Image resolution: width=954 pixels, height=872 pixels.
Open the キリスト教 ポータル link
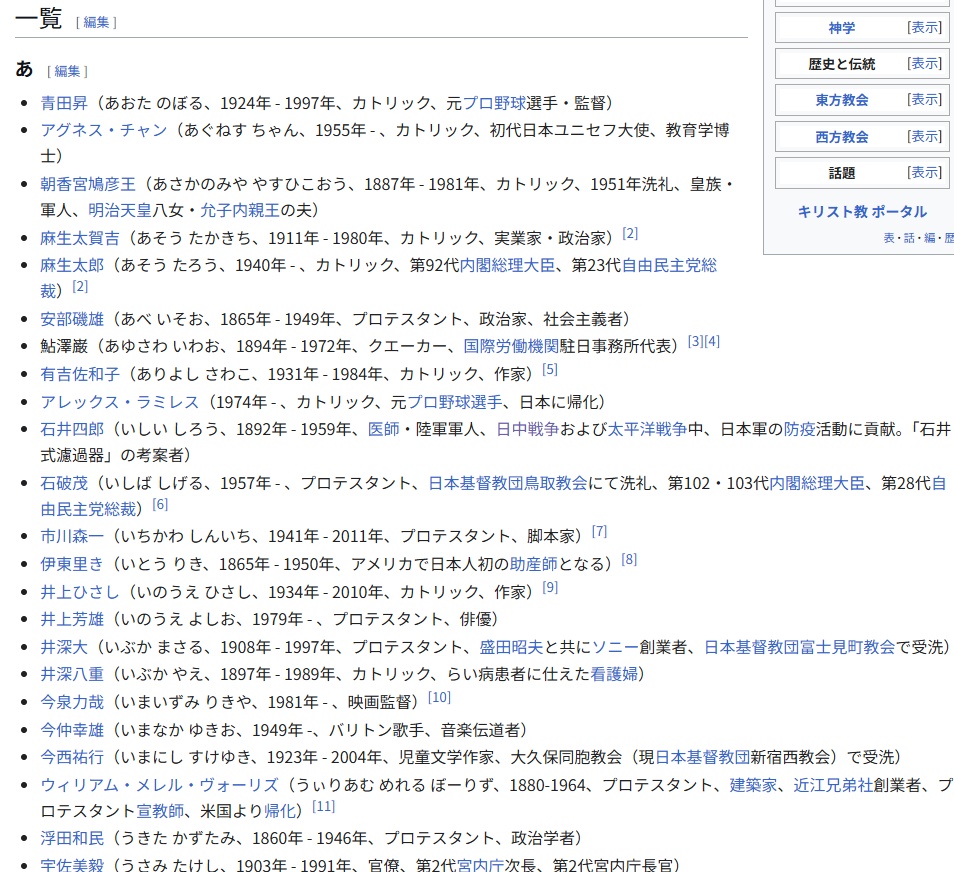(x=861, y=212)
